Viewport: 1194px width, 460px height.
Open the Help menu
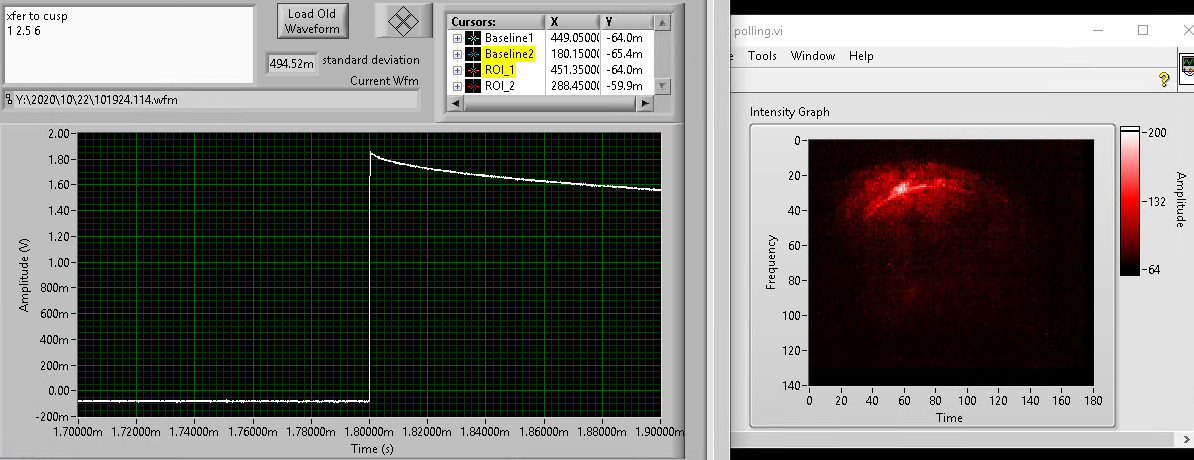coord(861,56)
